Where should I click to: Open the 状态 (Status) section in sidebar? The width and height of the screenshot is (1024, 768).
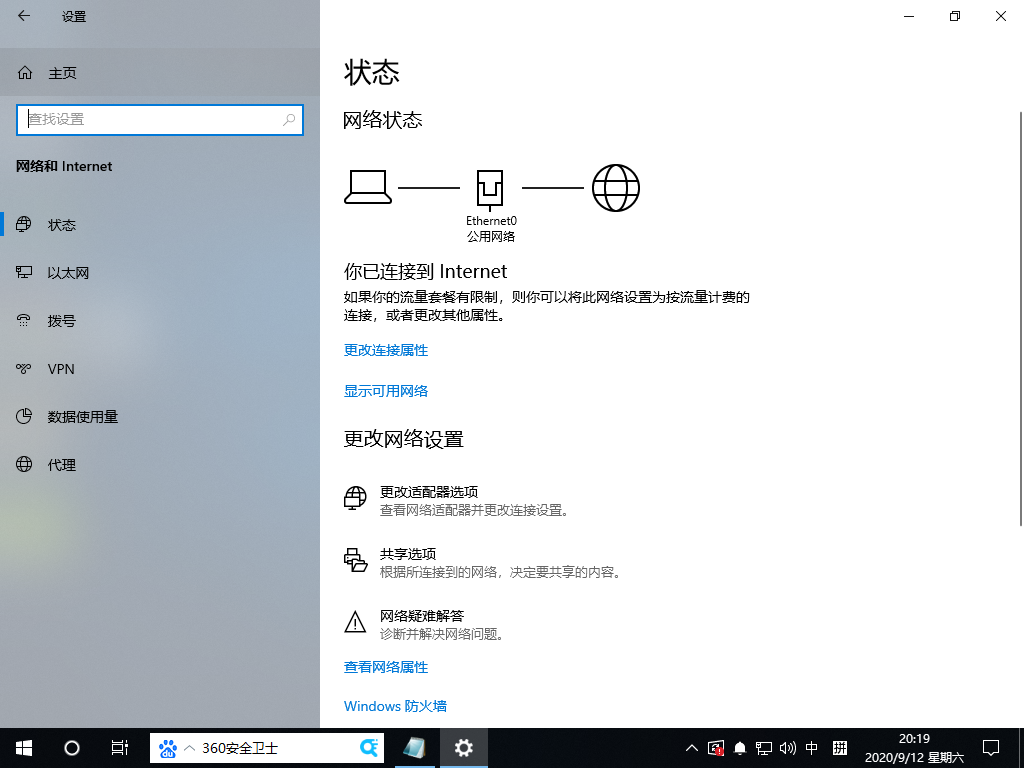[62, 224]
